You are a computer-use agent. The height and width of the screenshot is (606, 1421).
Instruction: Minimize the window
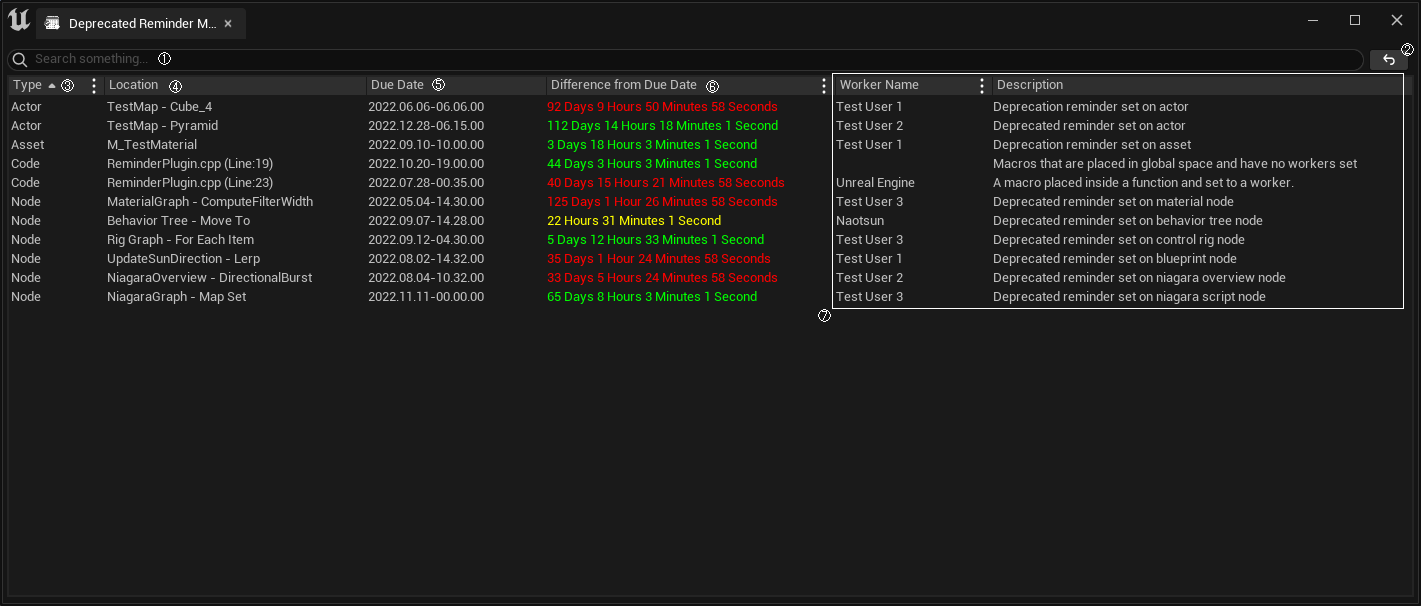coord(1313,20)
